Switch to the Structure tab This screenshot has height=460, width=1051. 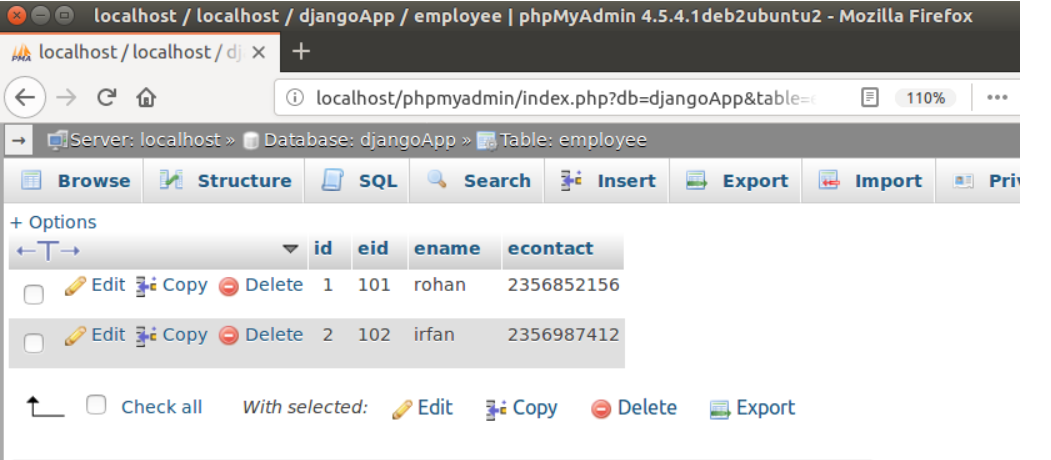[225, 181]
